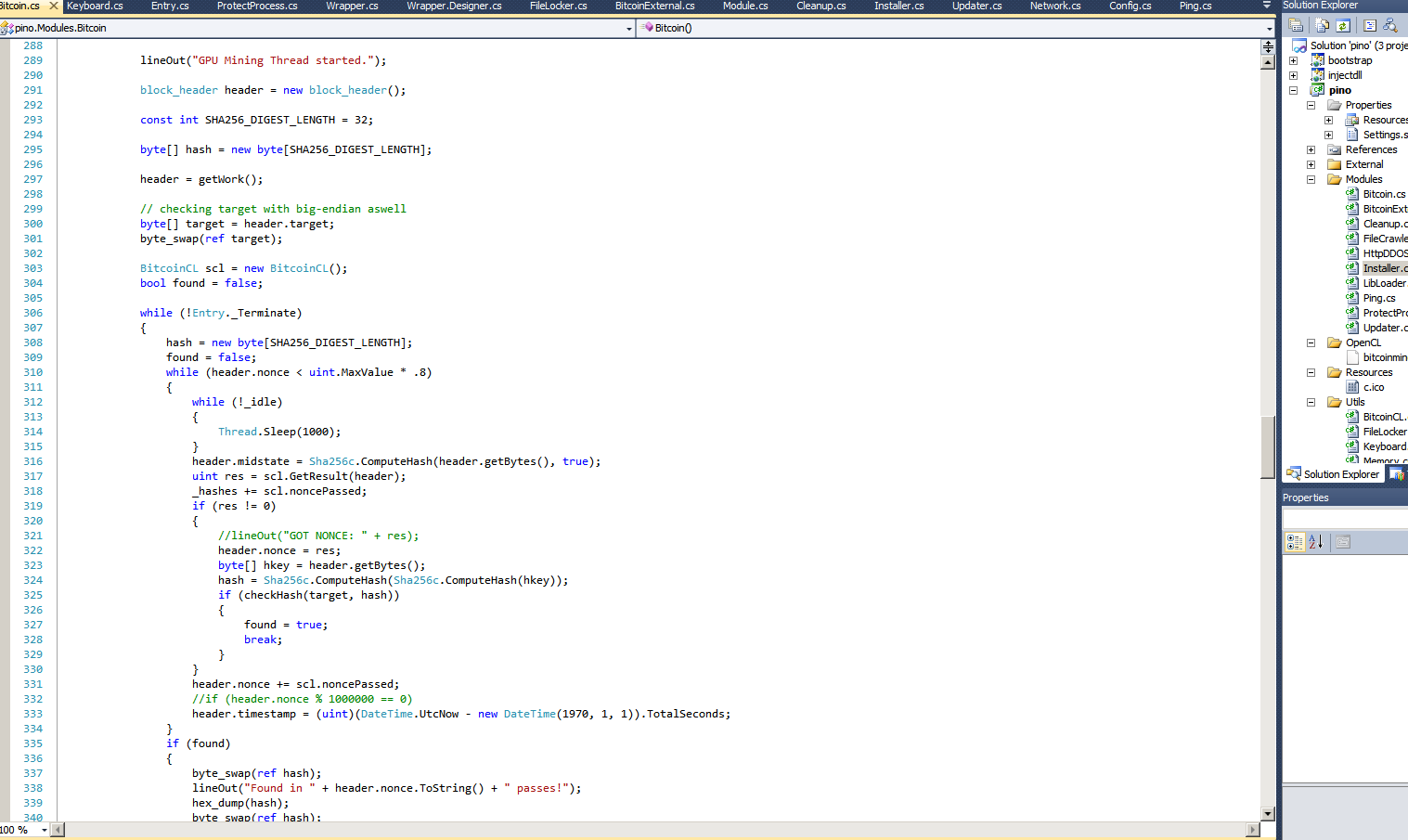This screenshot has width=1408, height=840.
Task: Click the horizontal scrollbar right arrow
Action: pyautogui.click(x=1253, y=830)
